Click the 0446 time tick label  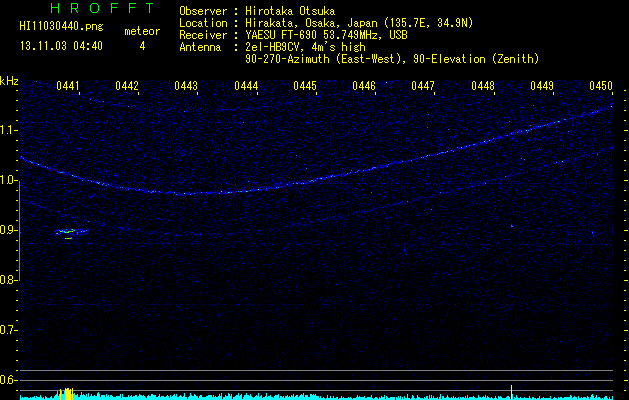[364, 86]
